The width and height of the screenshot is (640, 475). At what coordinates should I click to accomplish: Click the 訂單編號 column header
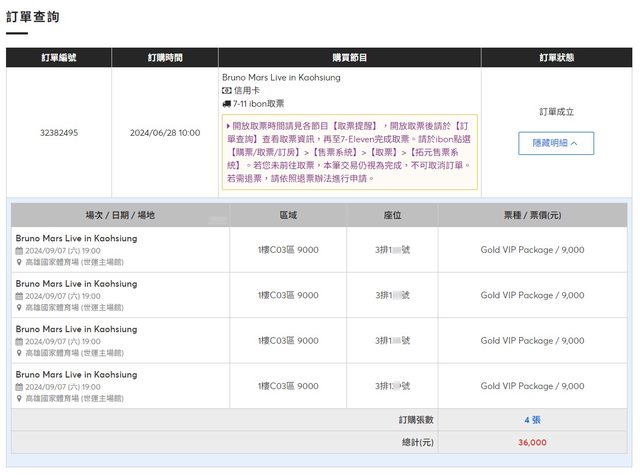(59, 57)
